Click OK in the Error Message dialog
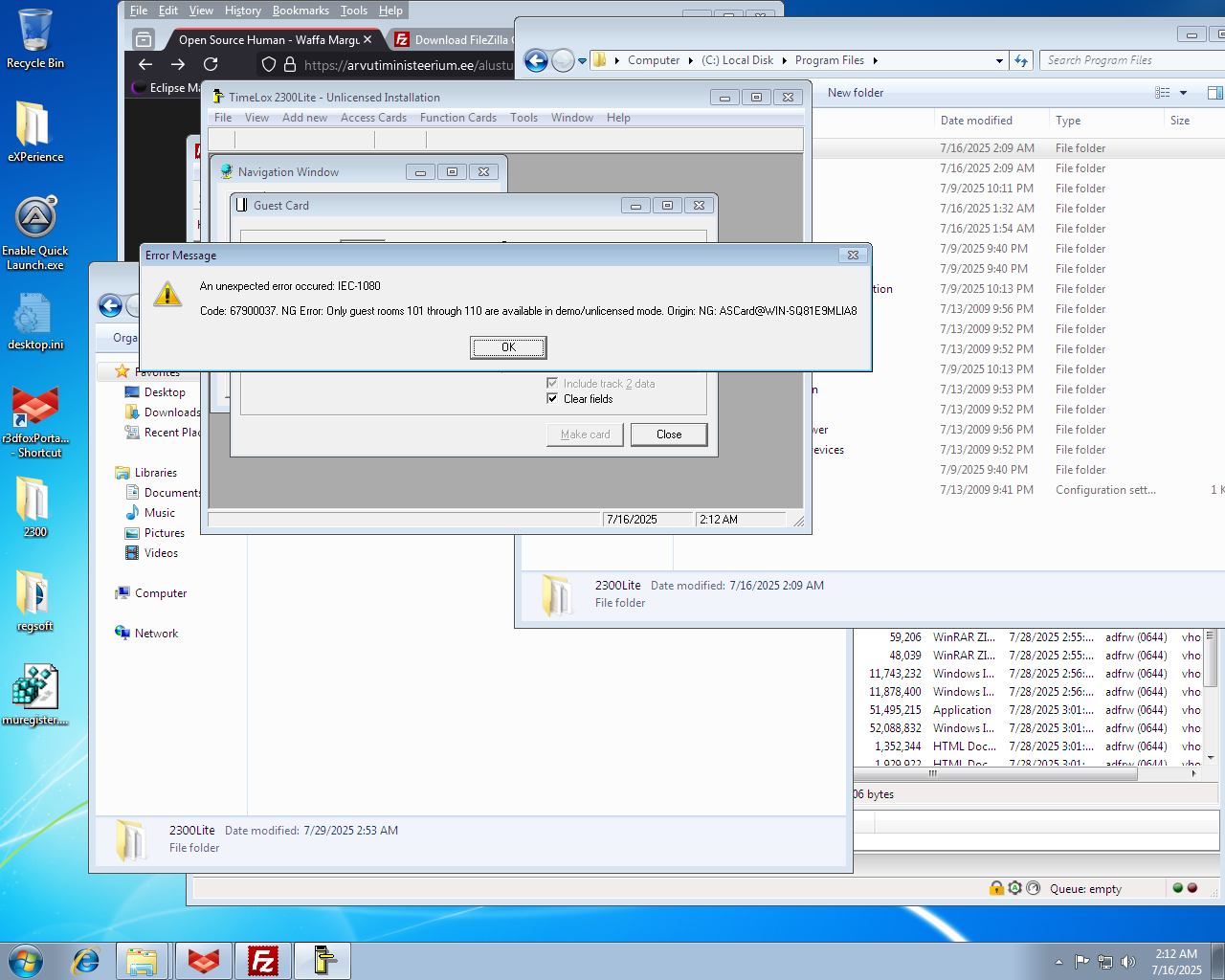 508,347
